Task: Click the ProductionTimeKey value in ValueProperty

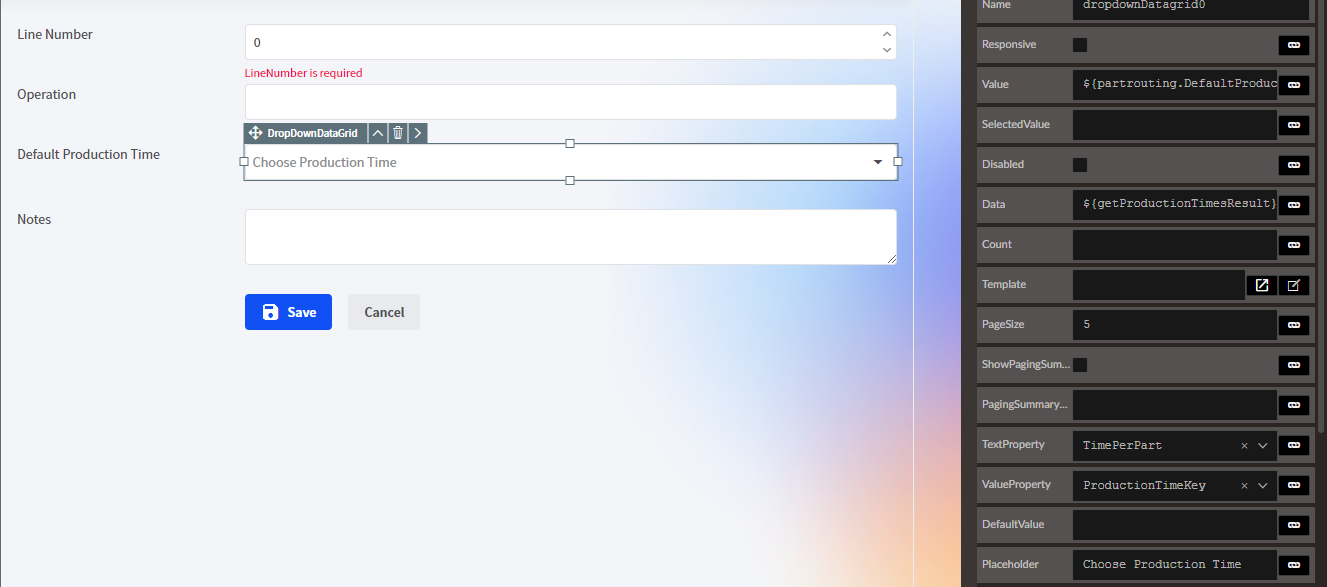Action: point(1144,485)
